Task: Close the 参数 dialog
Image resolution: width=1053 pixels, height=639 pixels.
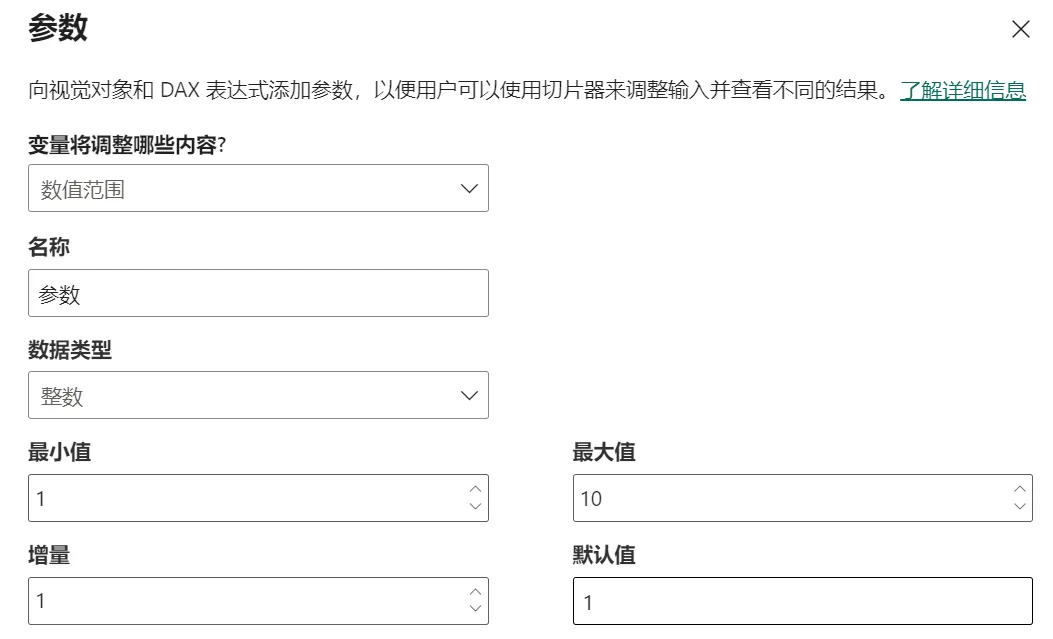Action: click(1020, 29)
